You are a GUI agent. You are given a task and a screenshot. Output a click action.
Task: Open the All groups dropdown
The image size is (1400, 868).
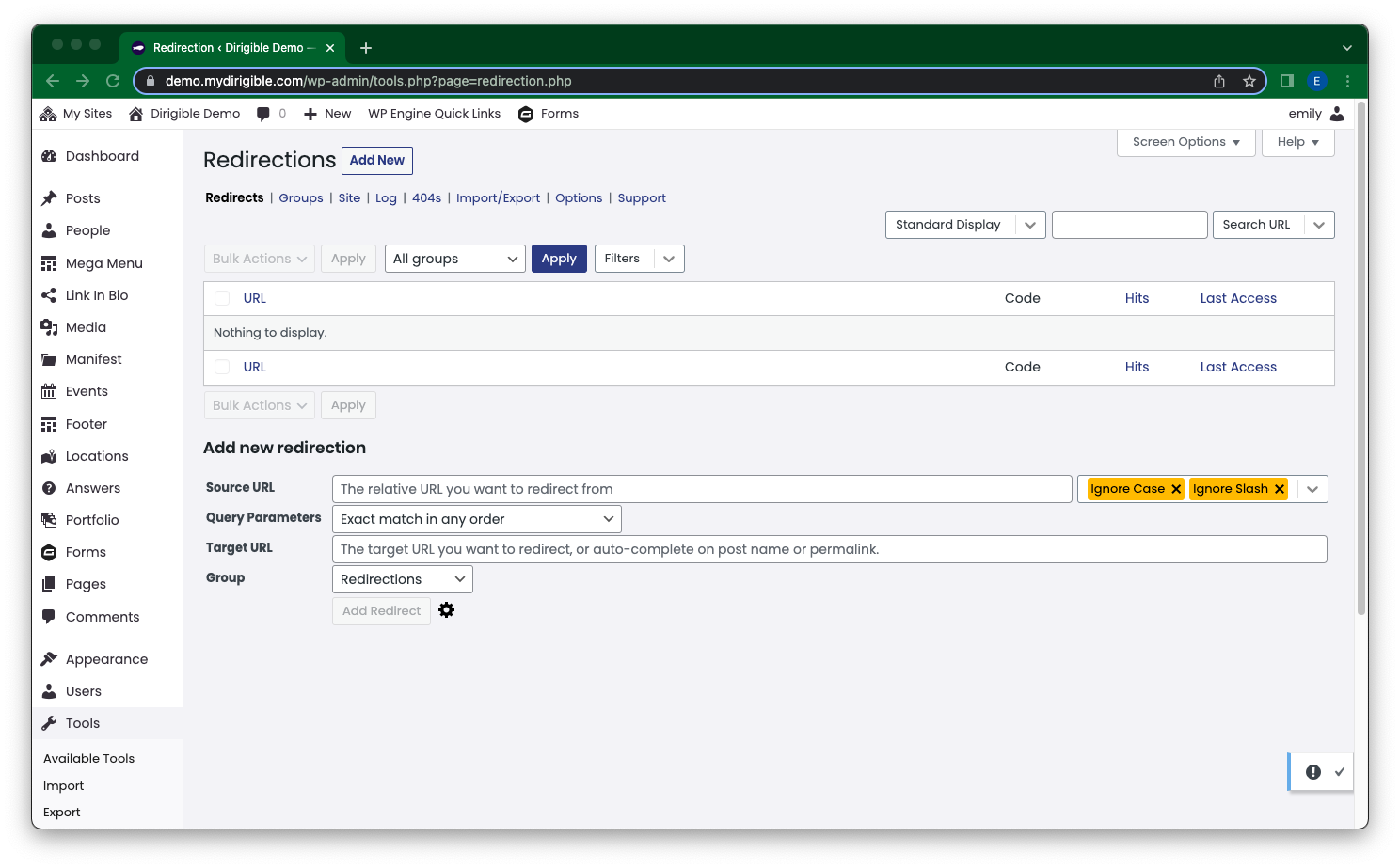(455, 259)
